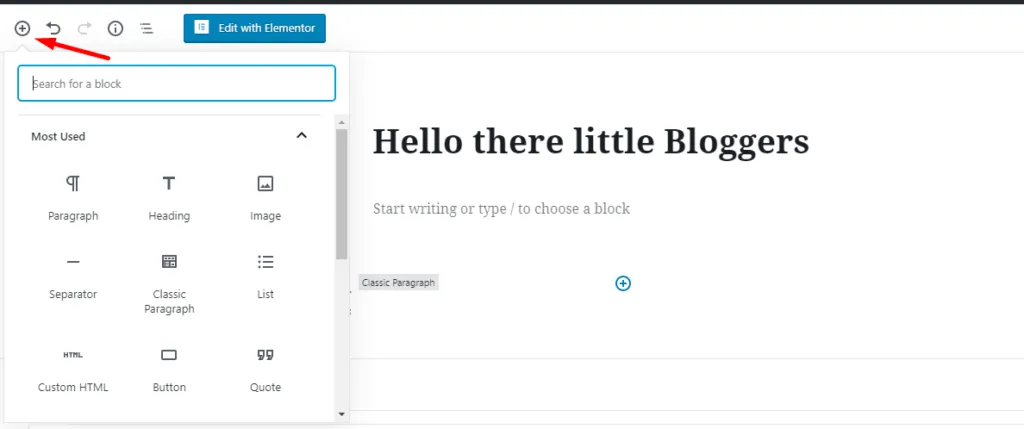Insert a Paragraph block
Viewport: 1024px width, 429px height.
coord(73,196)
